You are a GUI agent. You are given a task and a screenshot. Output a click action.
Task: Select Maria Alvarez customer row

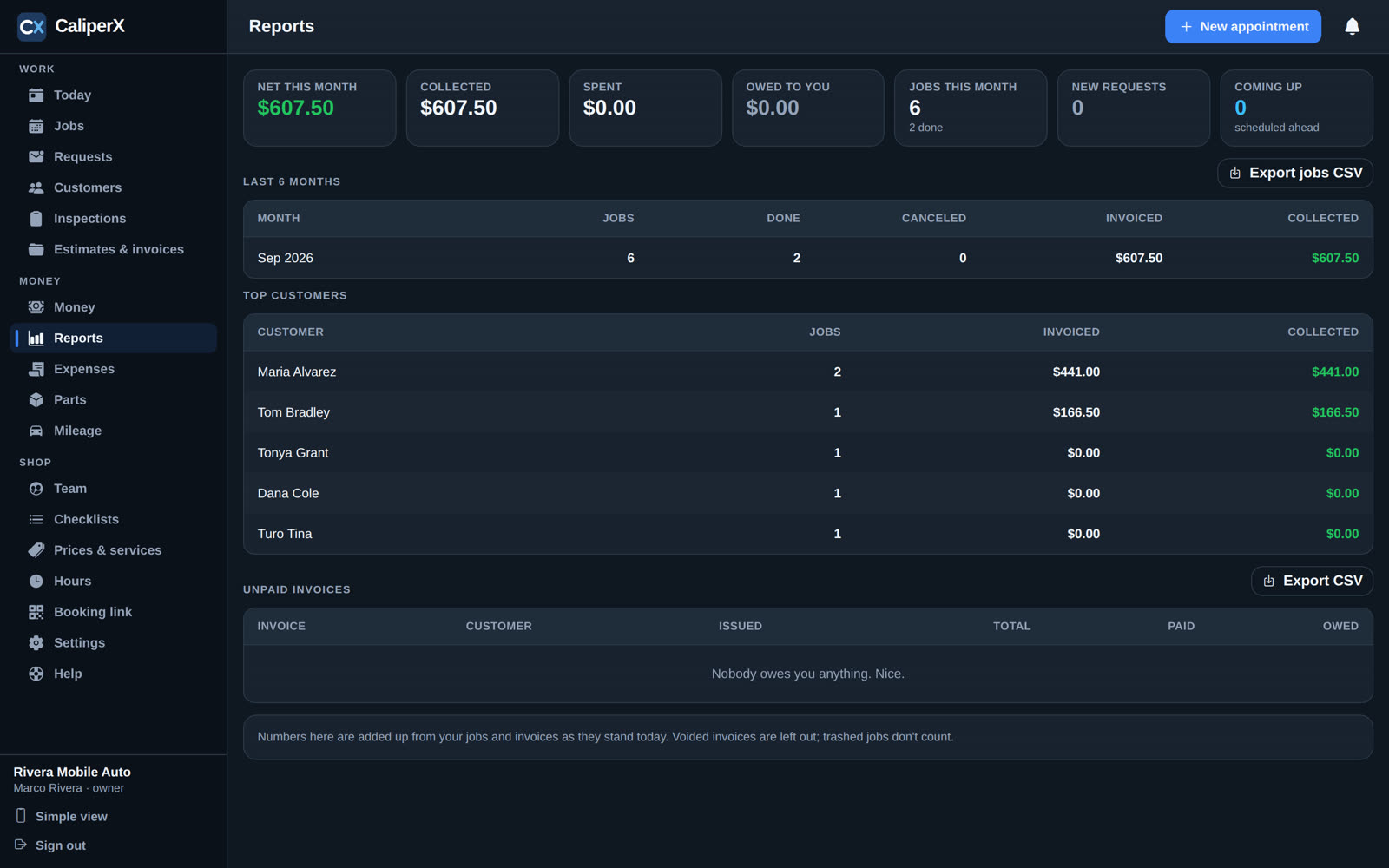(x=807, y=372)
